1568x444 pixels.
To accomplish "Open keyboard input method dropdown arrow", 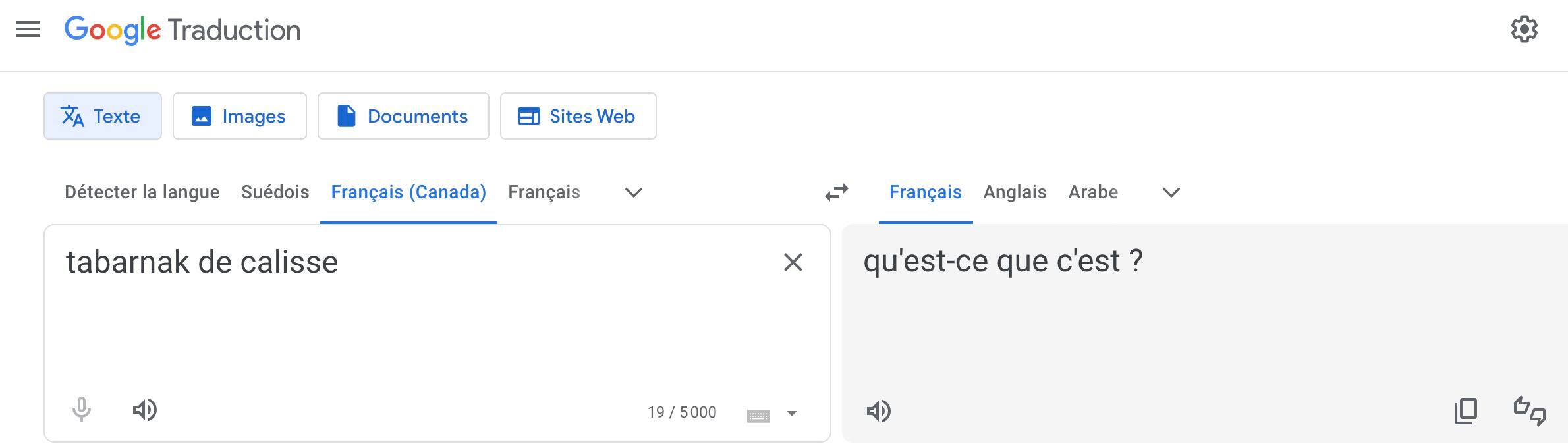I will [x=792, y=414].
